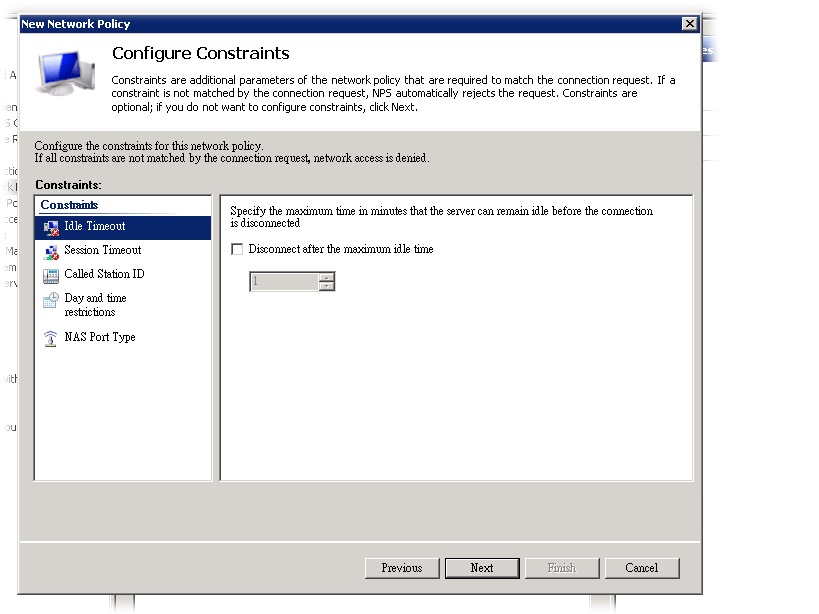
Task: Click the Called Station ID icon
Action: click(x=51, y=275)
